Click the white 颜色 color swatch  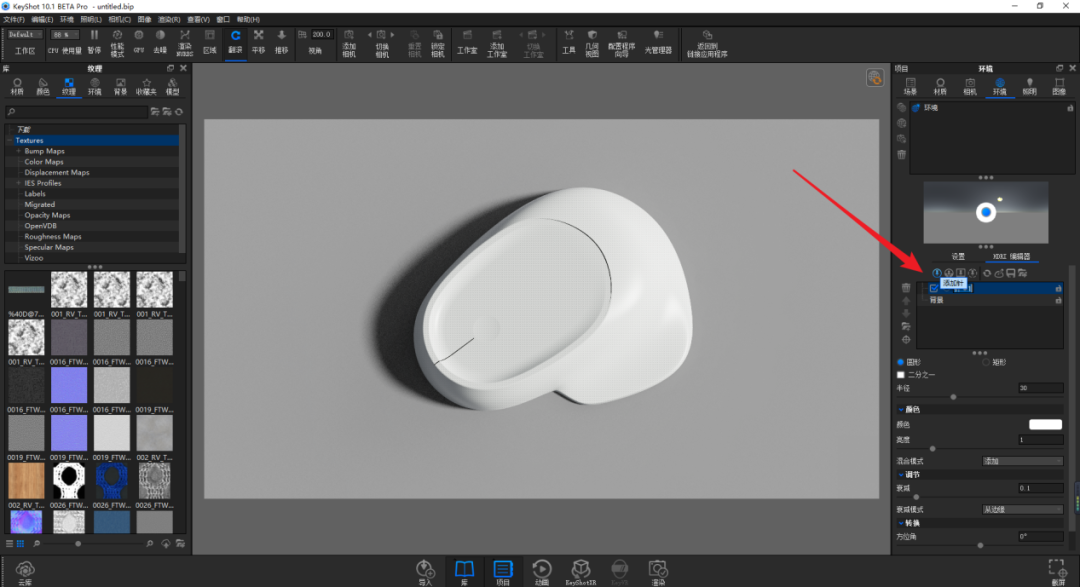tap(1045, 424)
